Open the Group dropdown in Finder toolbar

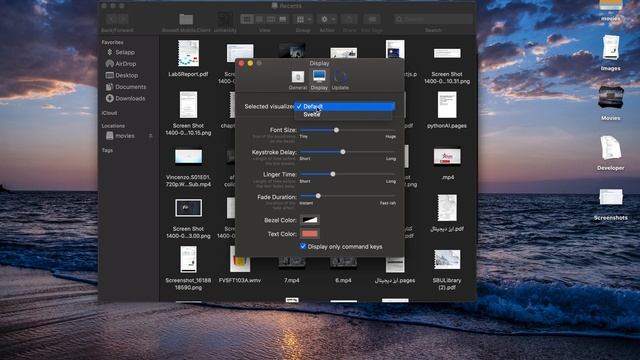coord(303,19)
